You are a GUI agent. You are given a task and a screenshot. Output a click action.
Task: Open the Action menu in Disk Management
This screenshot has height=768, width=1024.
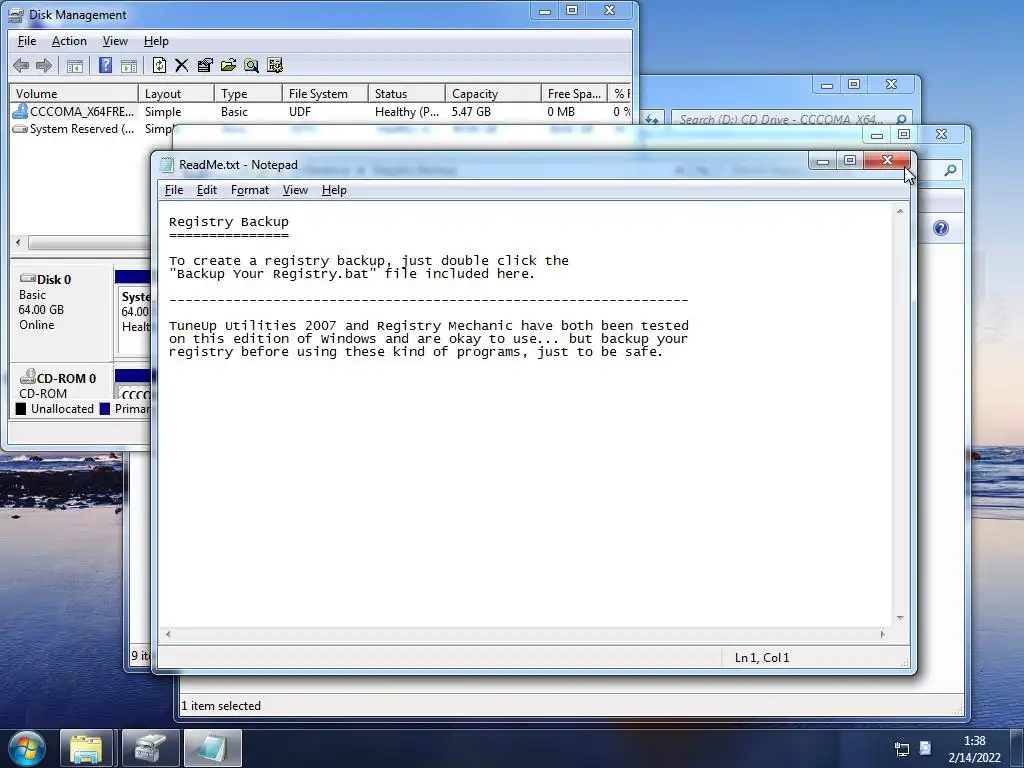69,41
